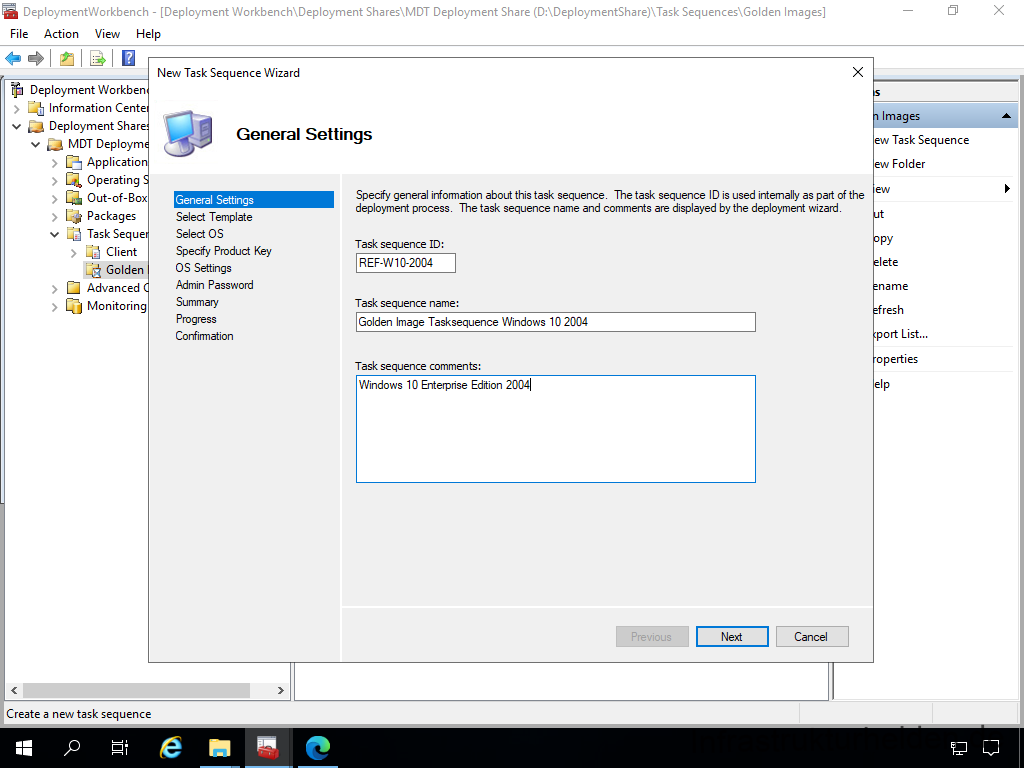Open the notification center icon

click(991, 748)
